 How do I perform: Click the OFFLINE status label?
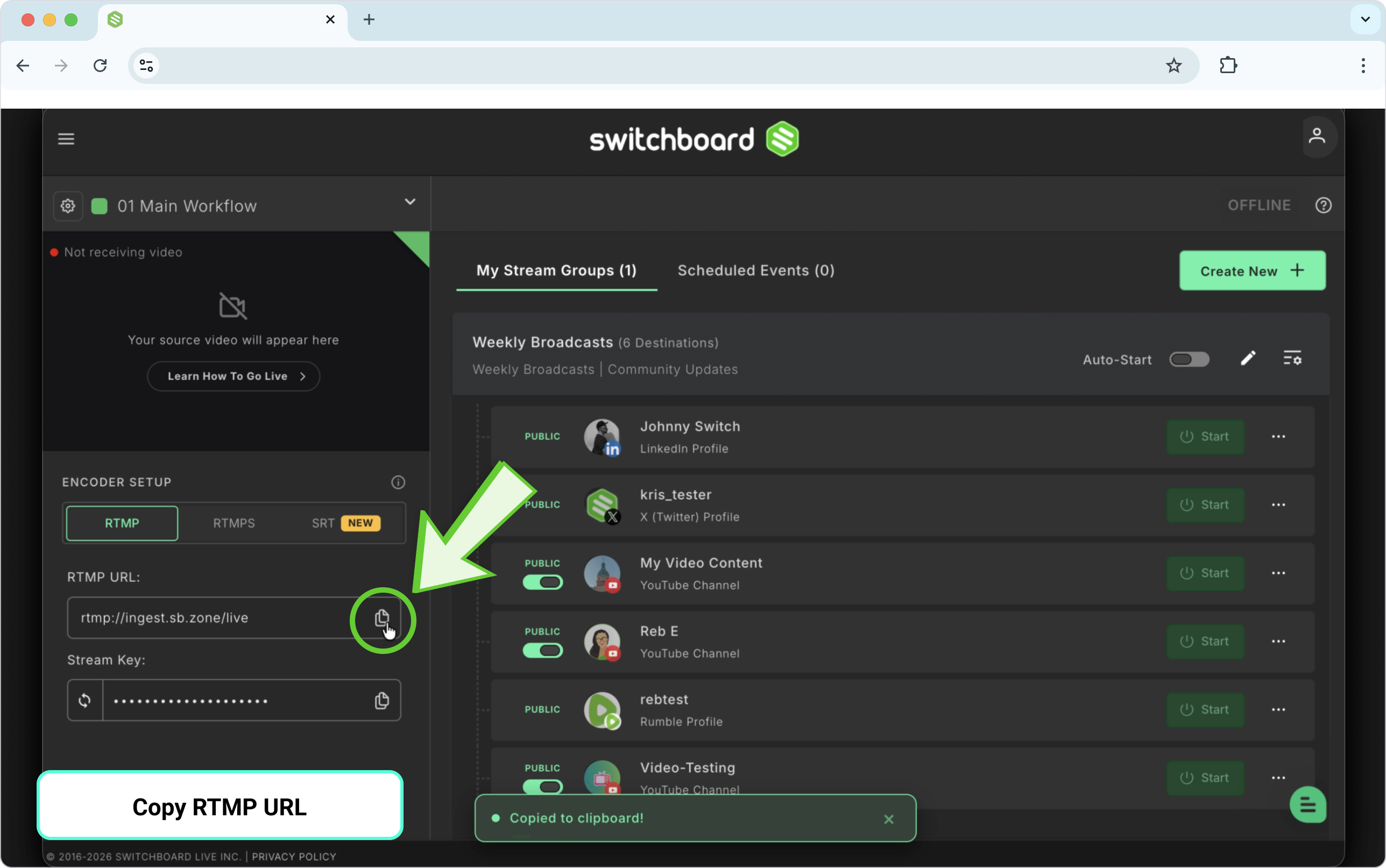pos(1259,205)
